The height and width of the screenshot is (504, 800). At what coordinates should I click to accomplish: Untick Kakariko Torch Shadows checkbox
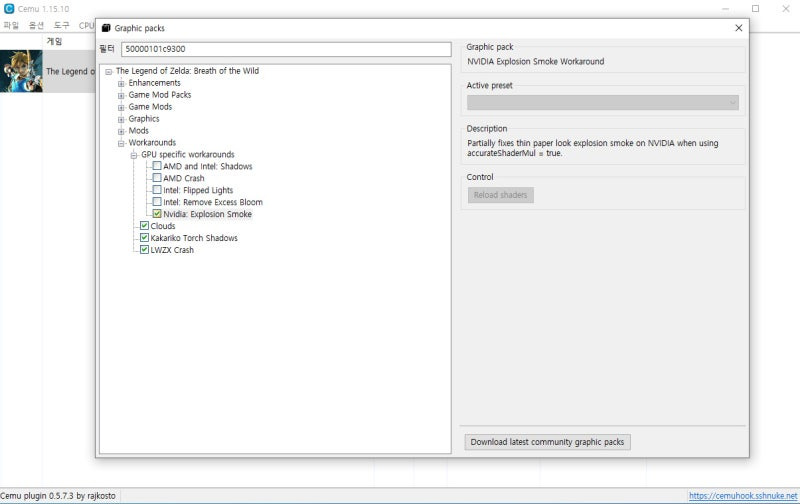point(144,238)
